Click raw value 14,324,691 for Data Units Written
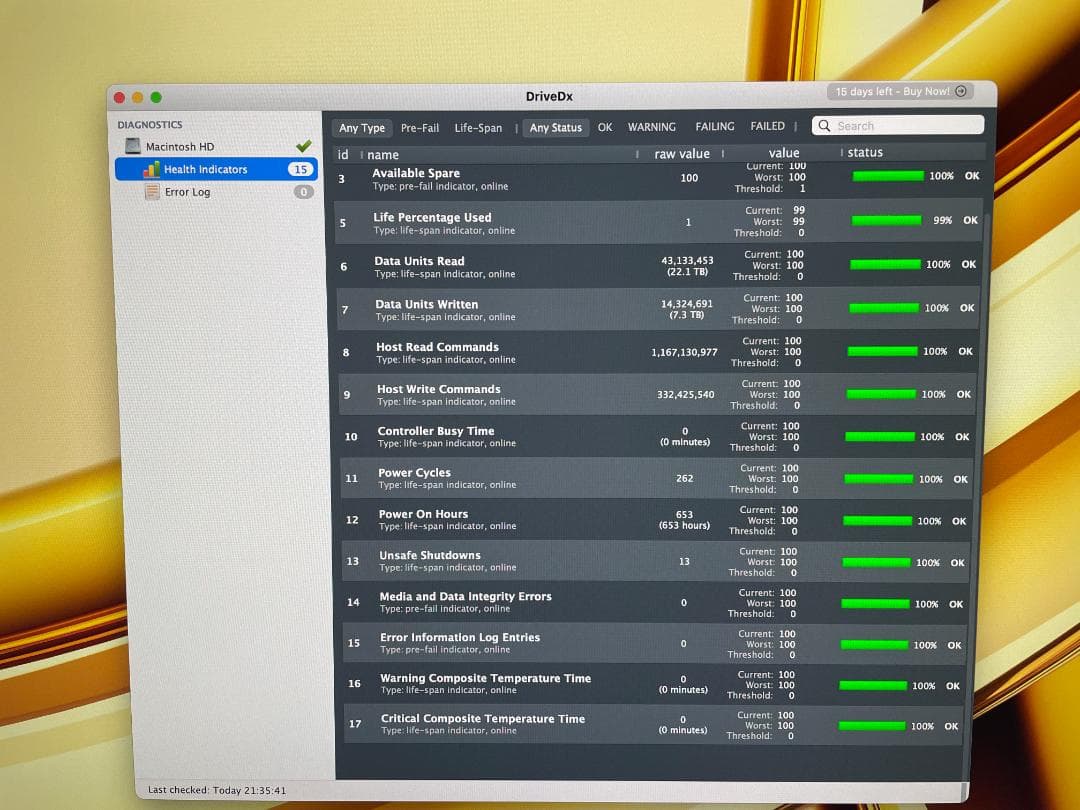Image resolution: width=1080 pixels, height=810 pixels. [687, 304]
